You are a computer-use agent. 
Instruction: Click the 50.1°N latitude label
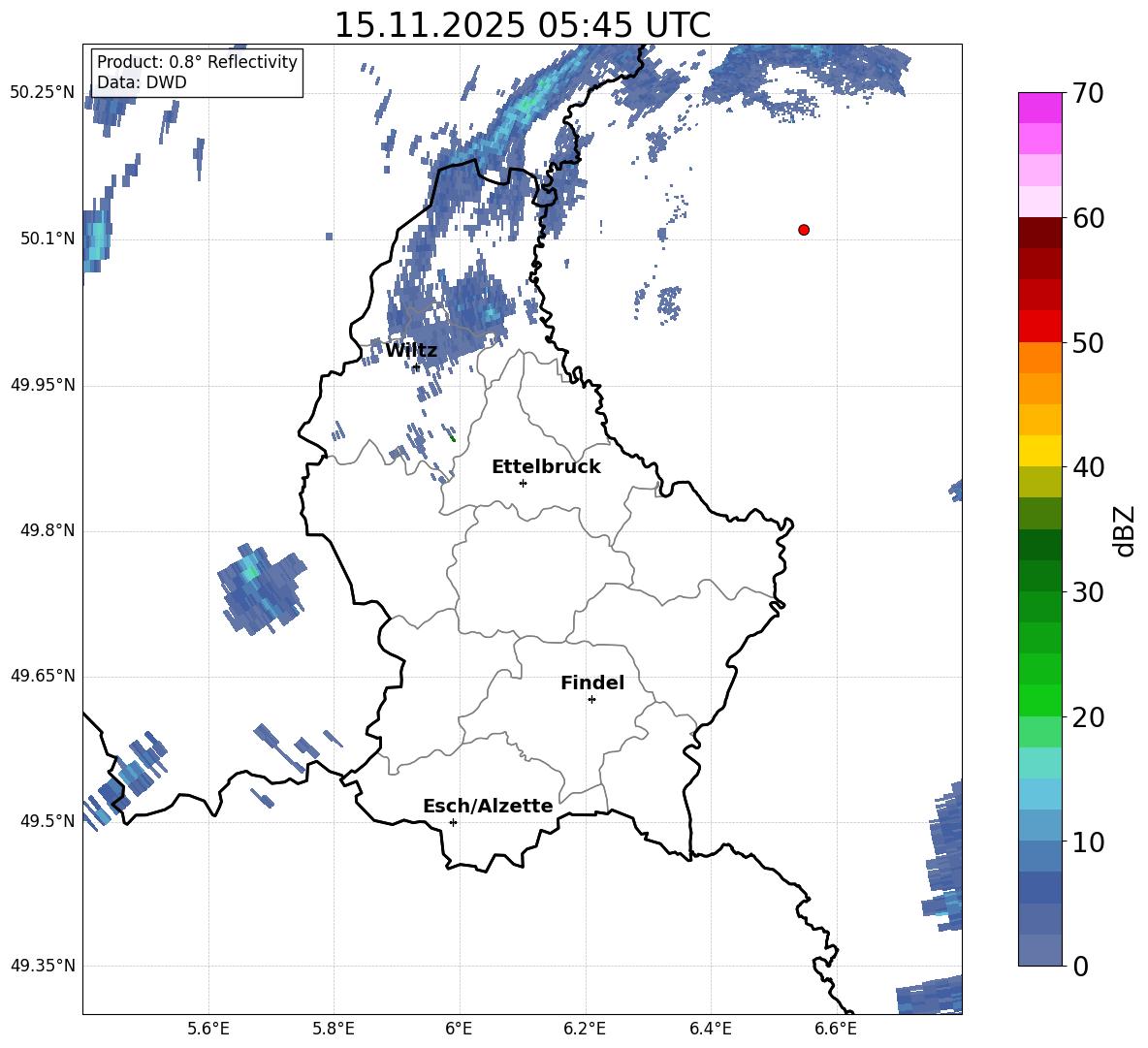(x=48, y=239)
